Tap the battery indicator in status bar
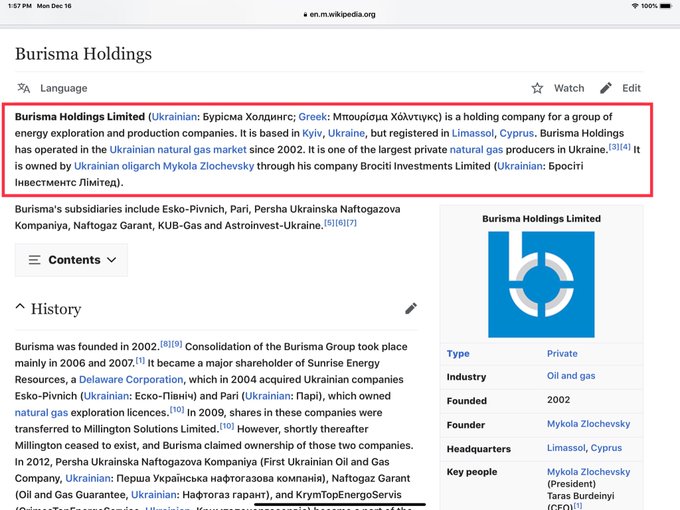Image resolution: width=680 pixels, height=510 pixels. (666, 6)
